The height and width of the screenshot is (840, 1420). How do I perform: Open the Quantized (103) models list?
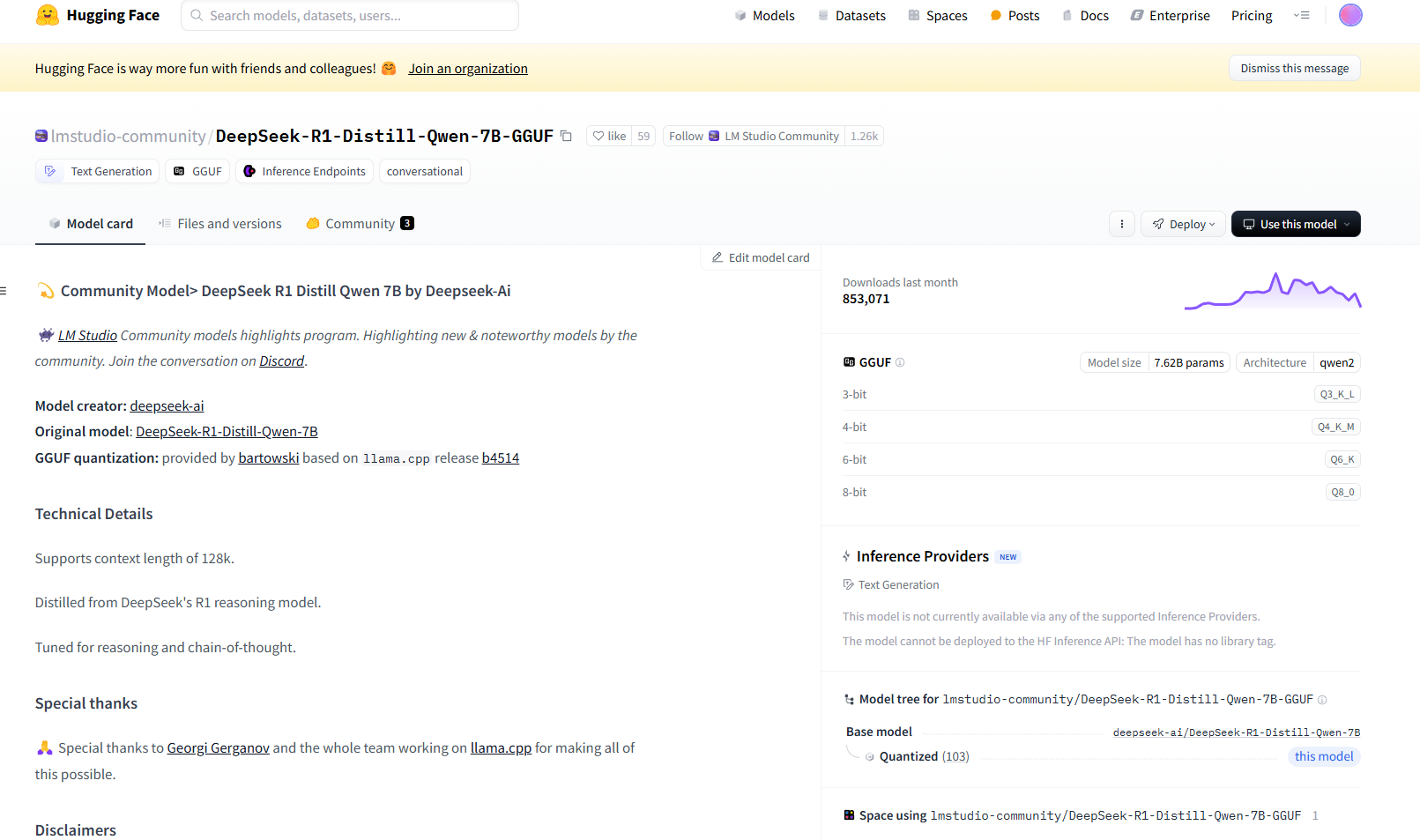coord(924,756)
